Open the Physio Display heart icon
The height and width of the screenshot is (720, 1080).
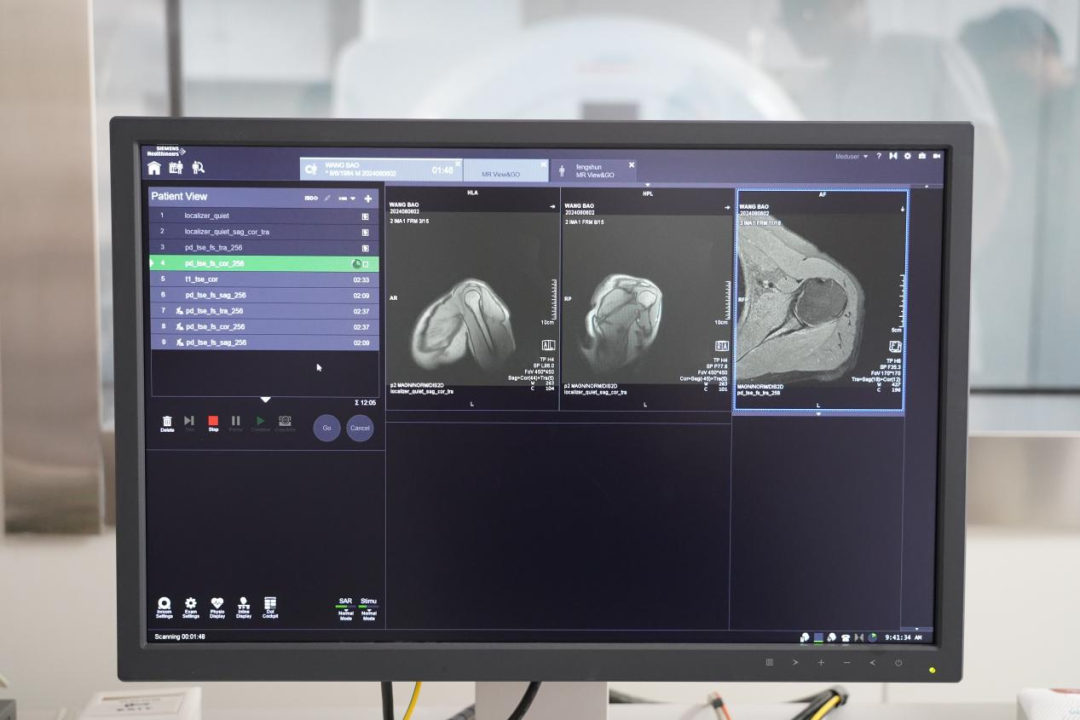coord(217,608)
